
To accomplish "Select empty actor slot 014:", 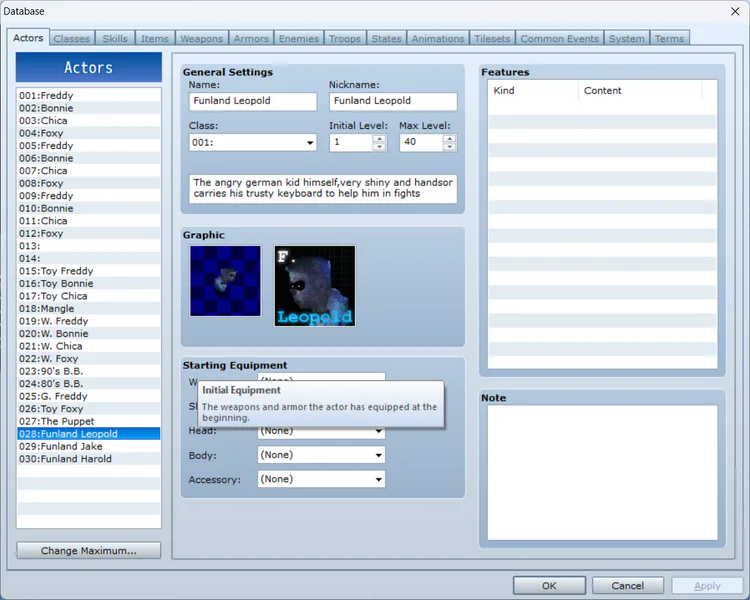I will point(88,258).
